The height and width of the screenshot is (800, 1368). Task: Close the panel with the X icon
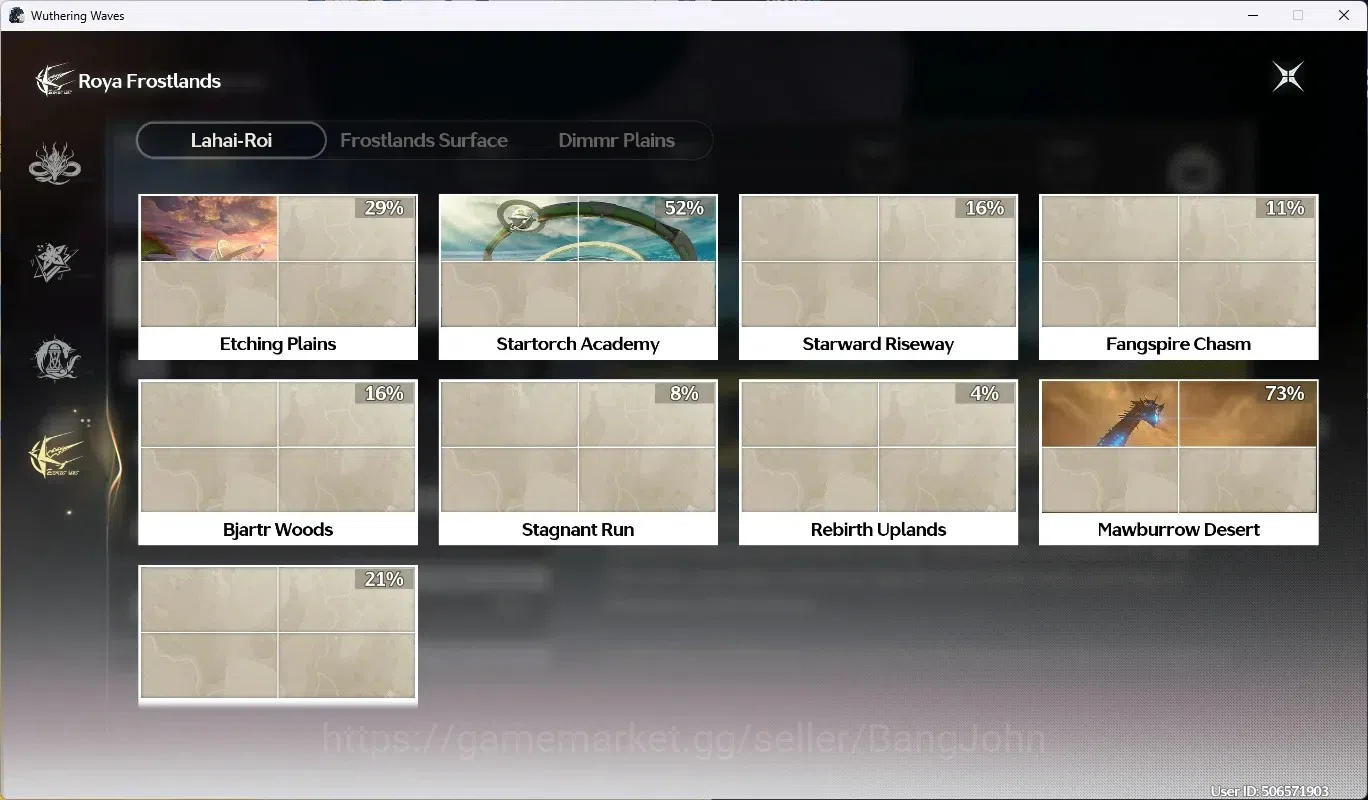(x=1288, y=77)
